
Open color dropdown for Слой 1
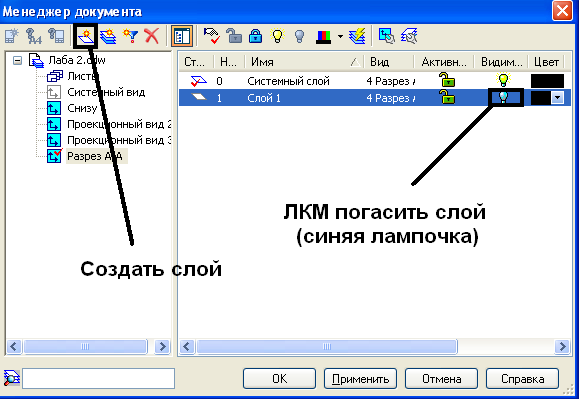pyautogui.click(x=557, y=98)
